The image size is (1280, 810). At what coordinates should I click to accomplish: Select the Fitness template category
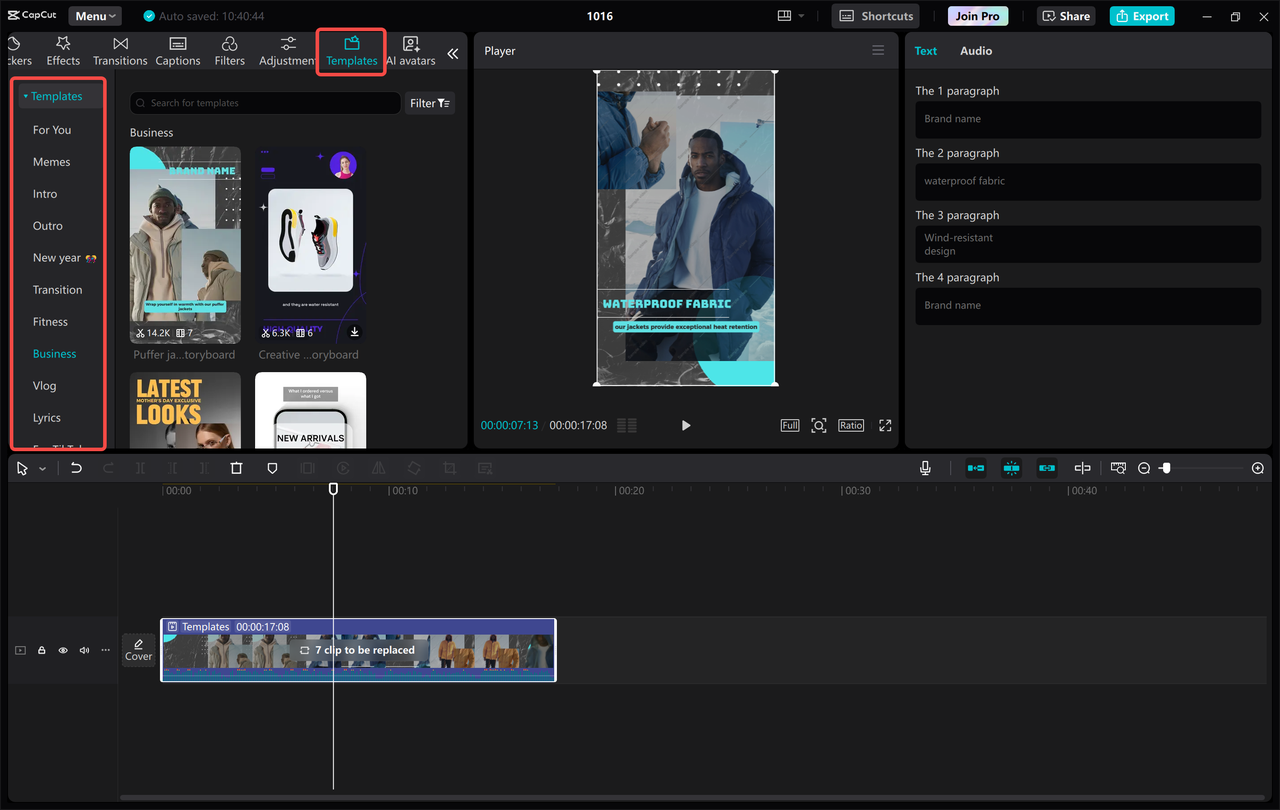point(50,321)
